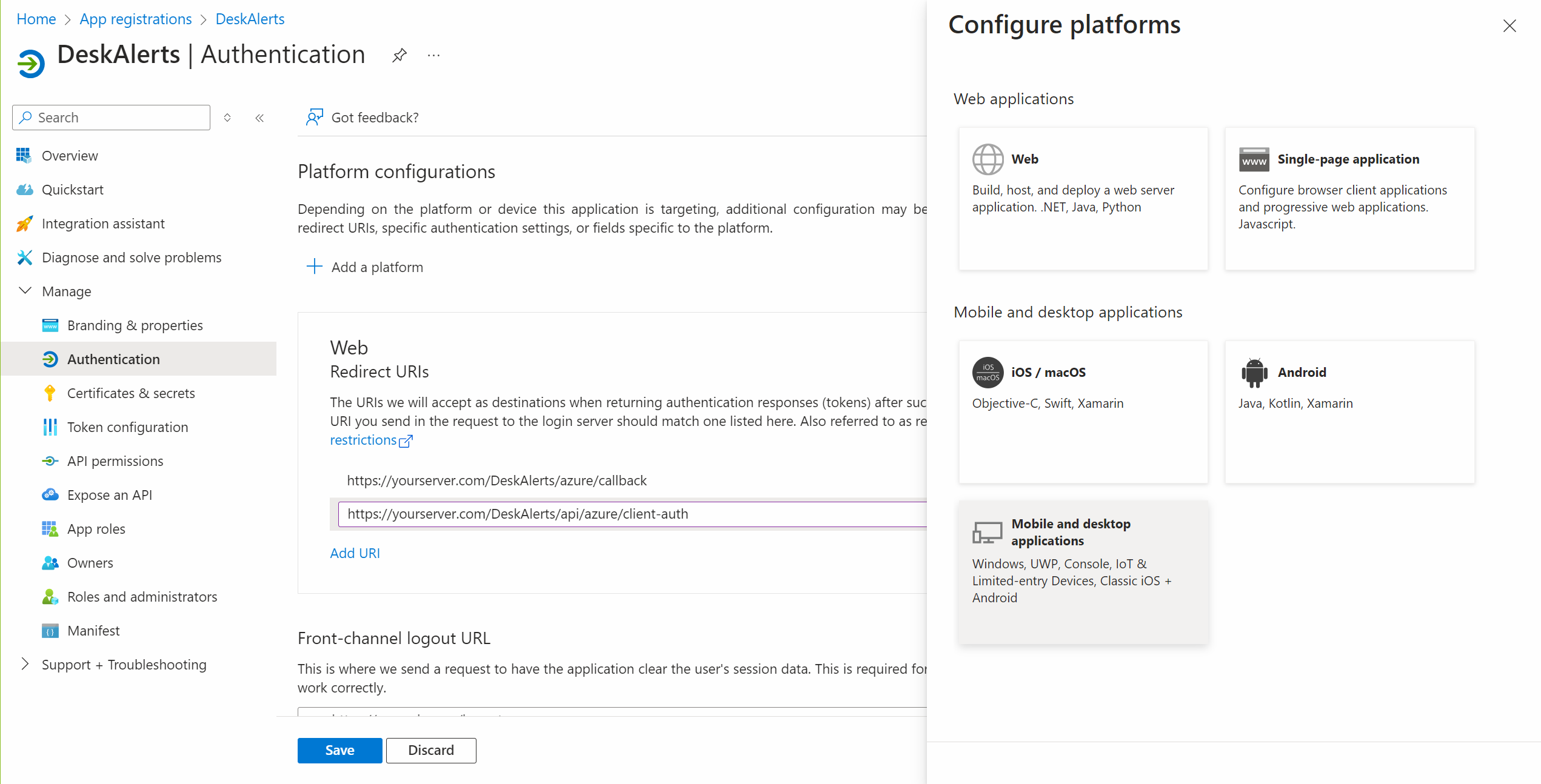
Task: Collapse the Manage section
Action: tap(25, 291)
